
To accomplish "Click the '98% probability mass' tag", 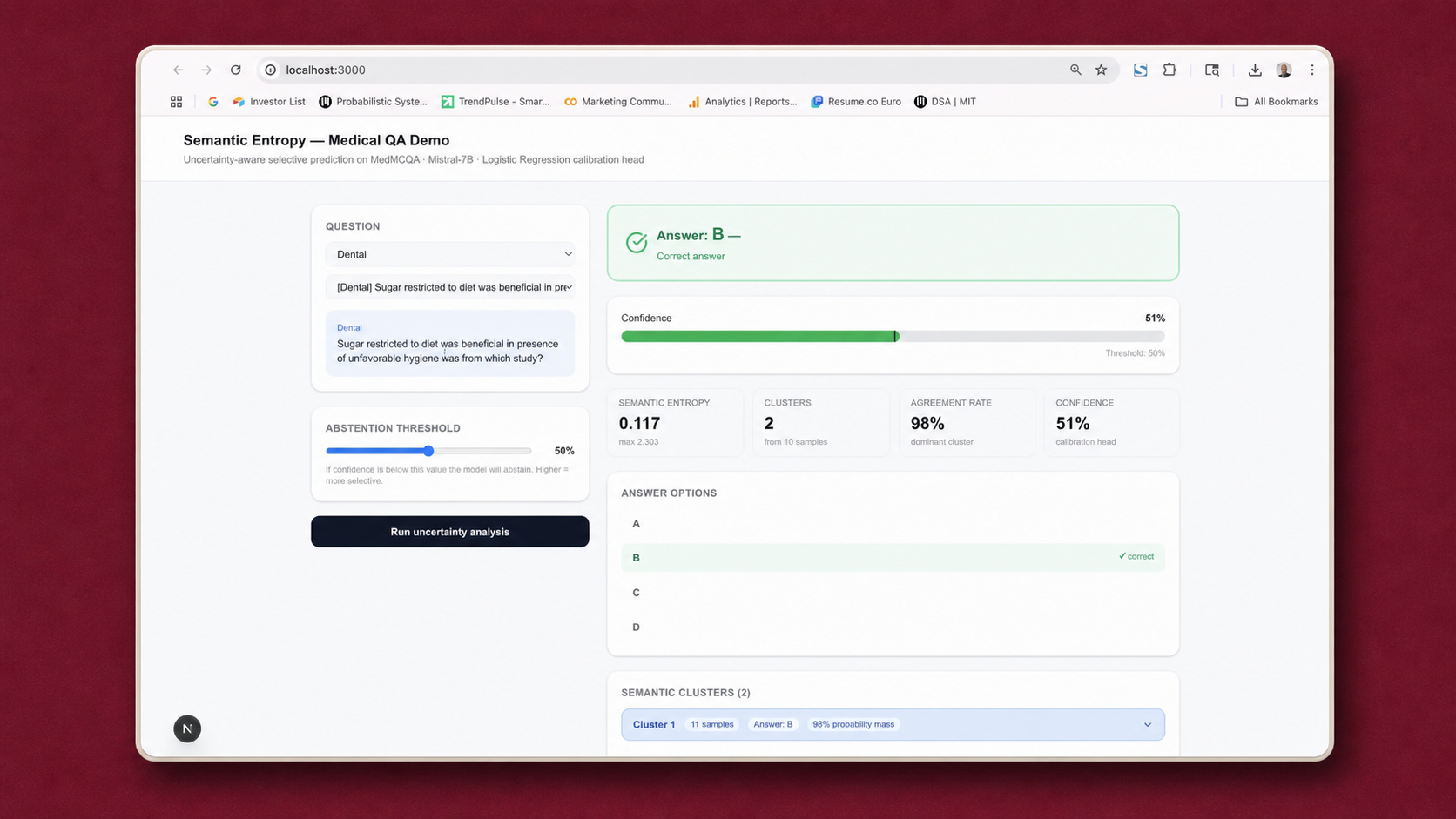I will (x=853, y=724).
